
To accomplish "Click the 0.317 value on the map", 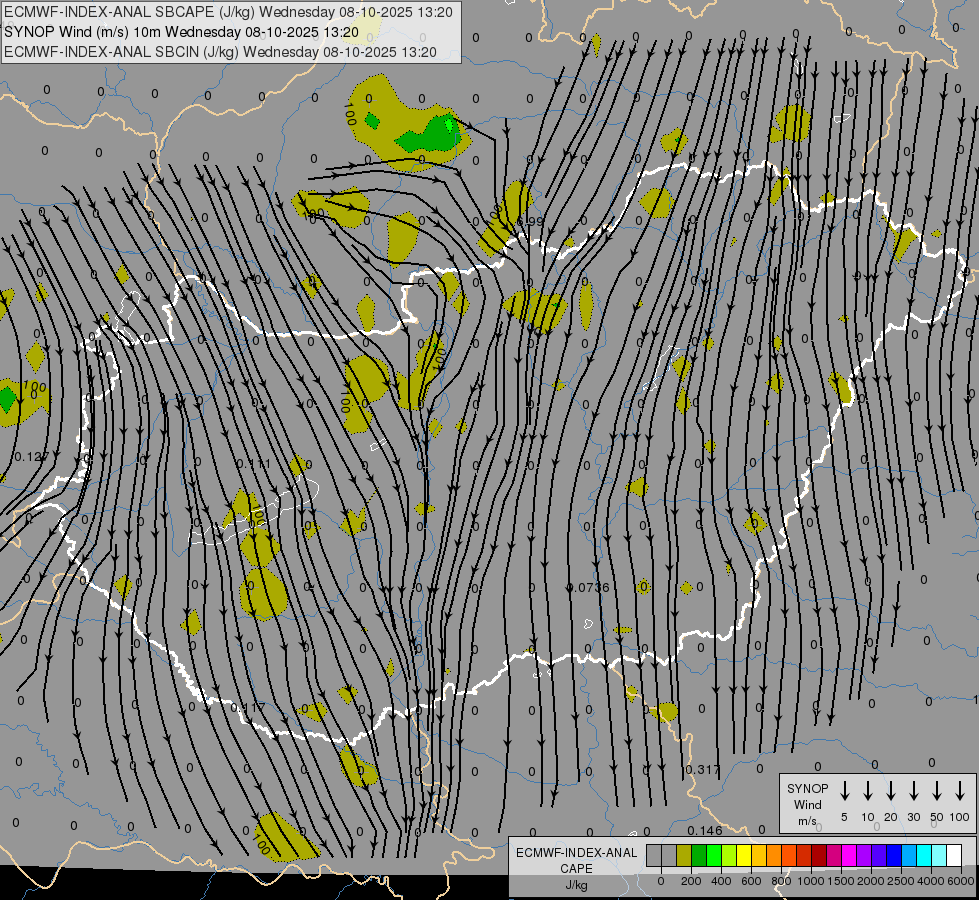I will pos(703,769).
